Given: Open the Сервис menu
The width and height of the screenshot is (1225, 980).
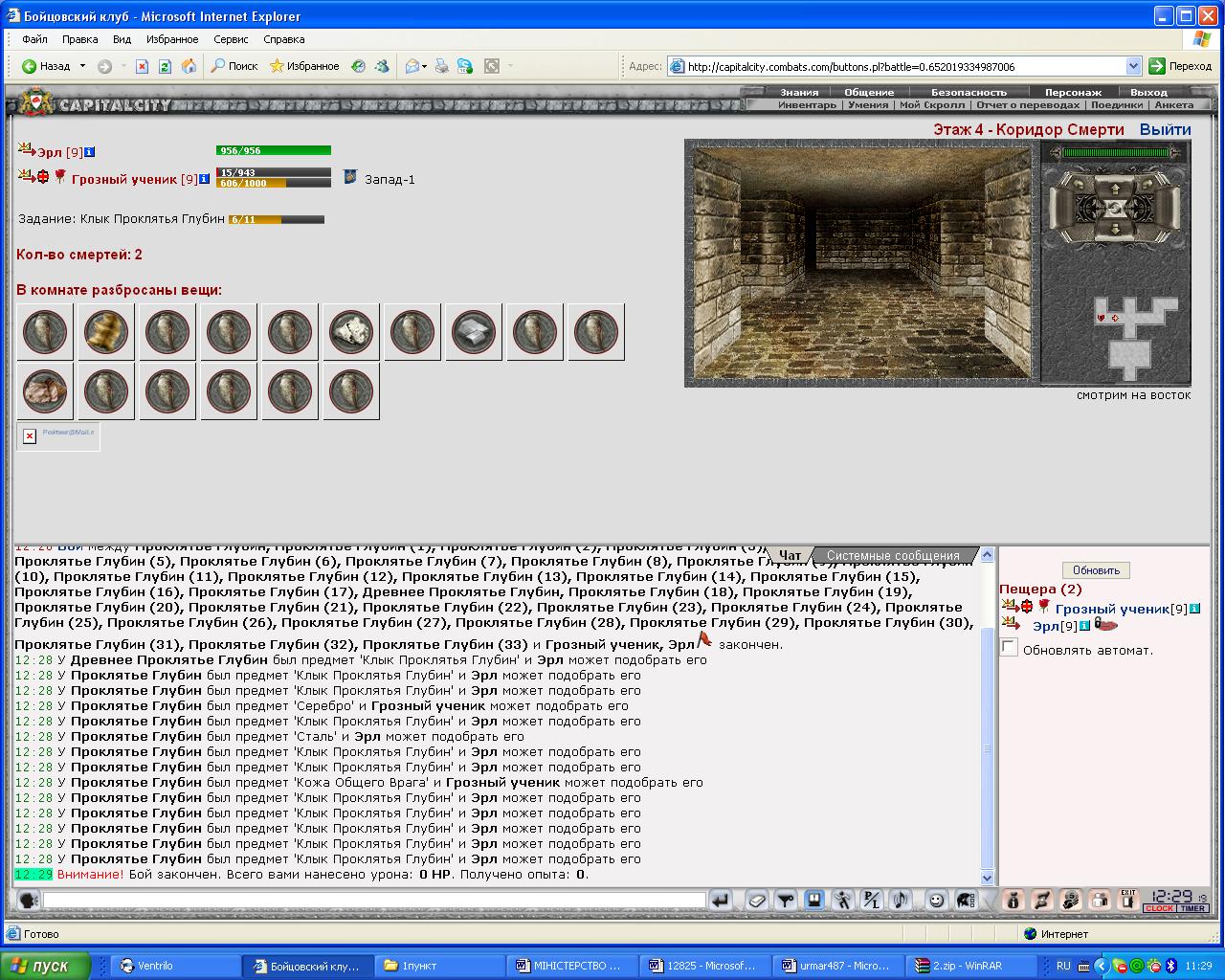Looking at the screenshot, I should (x=231, y=39).
